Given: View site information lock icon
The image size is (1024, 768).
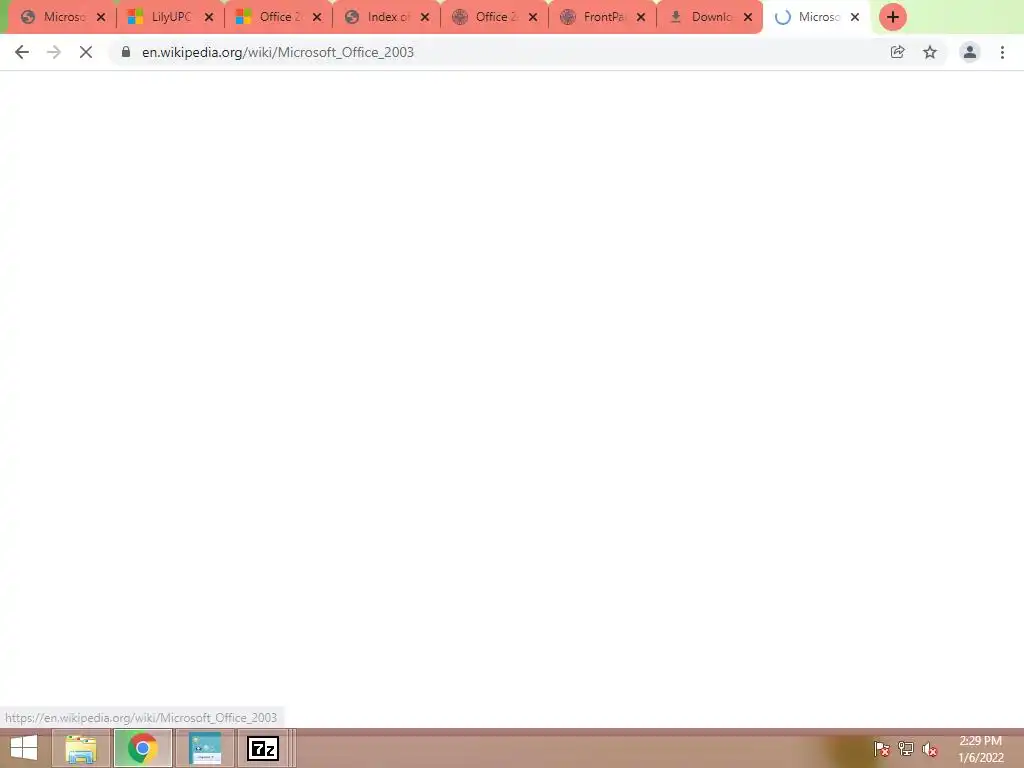Looking at the screenshot, I should tap(126, 52).
